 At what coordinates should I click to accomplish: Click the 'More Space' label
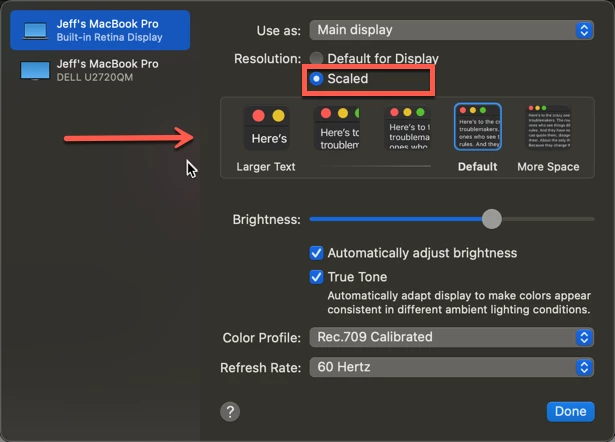pyautogui.click(x=548, y=167)
